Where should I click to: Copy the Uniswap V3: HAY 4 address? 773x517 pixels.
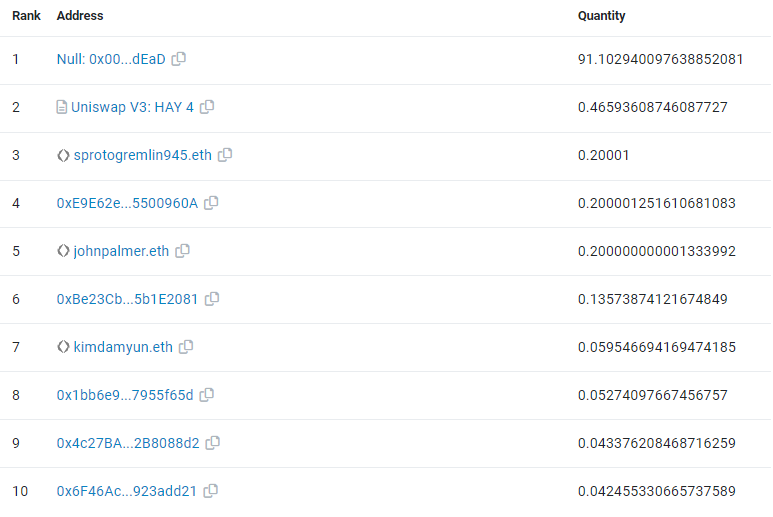click(207, 107)
